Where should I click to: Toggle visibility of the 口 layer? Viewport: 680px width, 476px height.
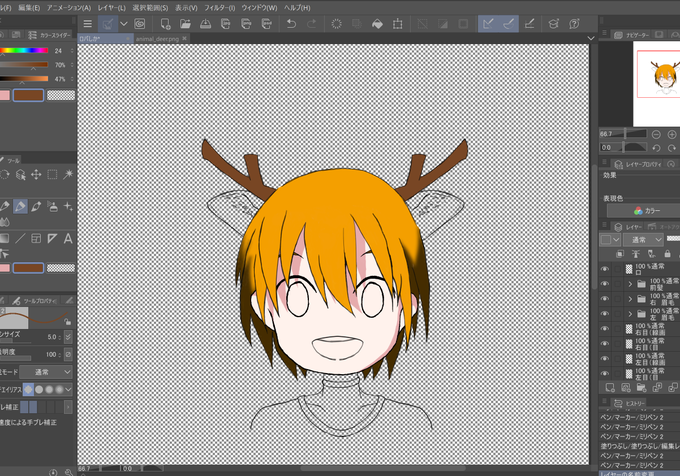coord(605,269)
